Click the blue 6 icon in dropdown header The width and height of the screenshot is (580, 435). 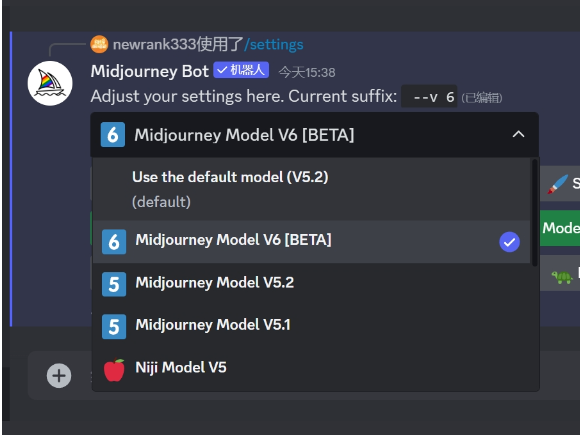point(113,135)
